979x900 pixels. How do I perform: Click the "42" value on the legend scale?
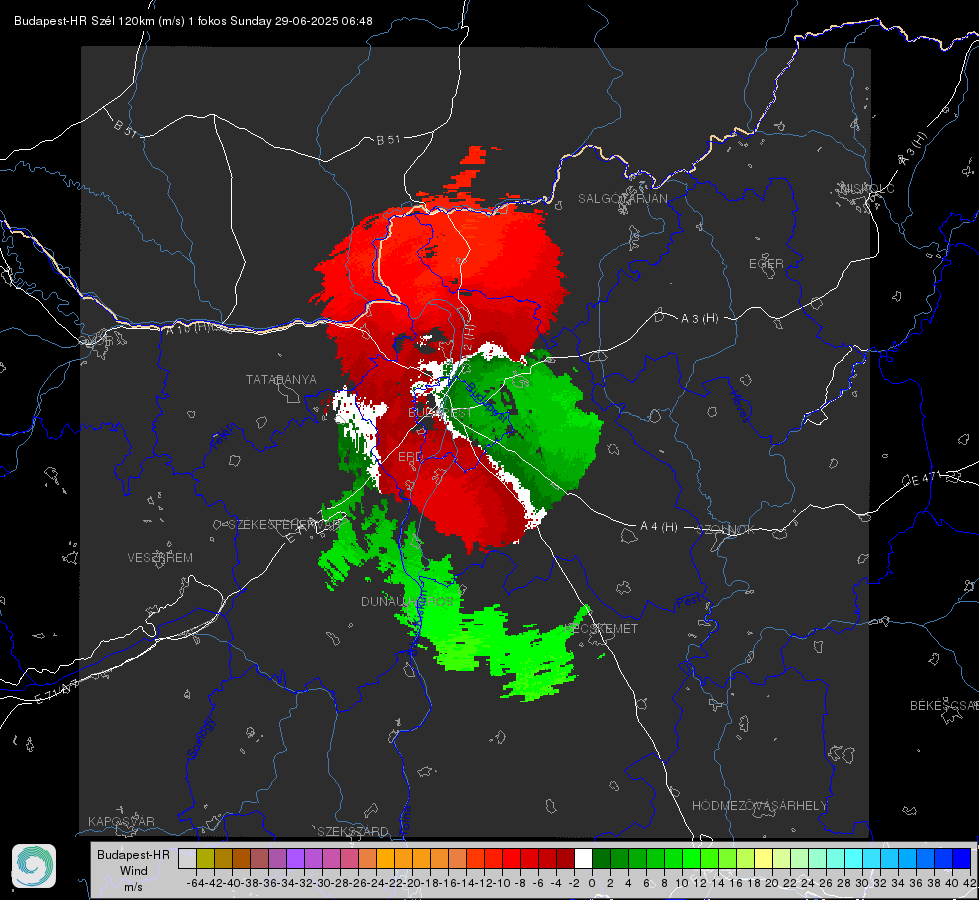coord(970,883)
